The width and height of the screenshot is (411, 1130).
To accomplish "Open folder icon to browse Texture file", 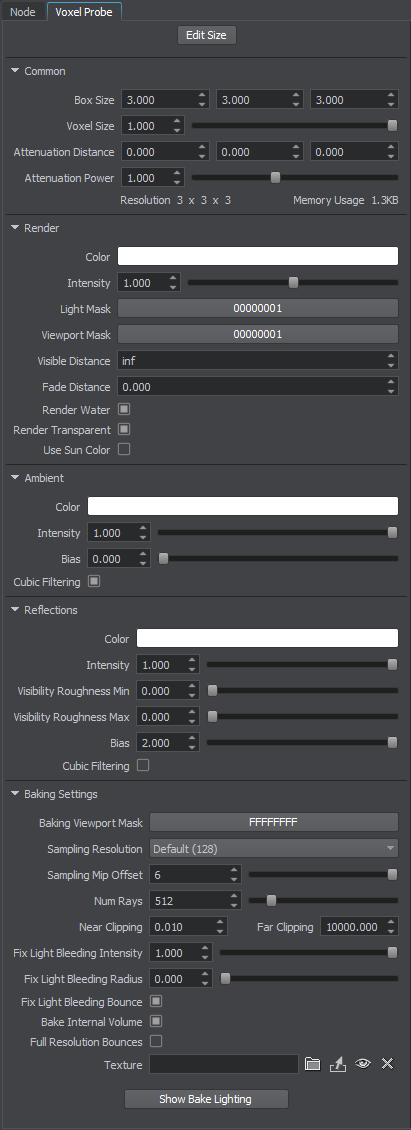I will tap(312, 1064).
